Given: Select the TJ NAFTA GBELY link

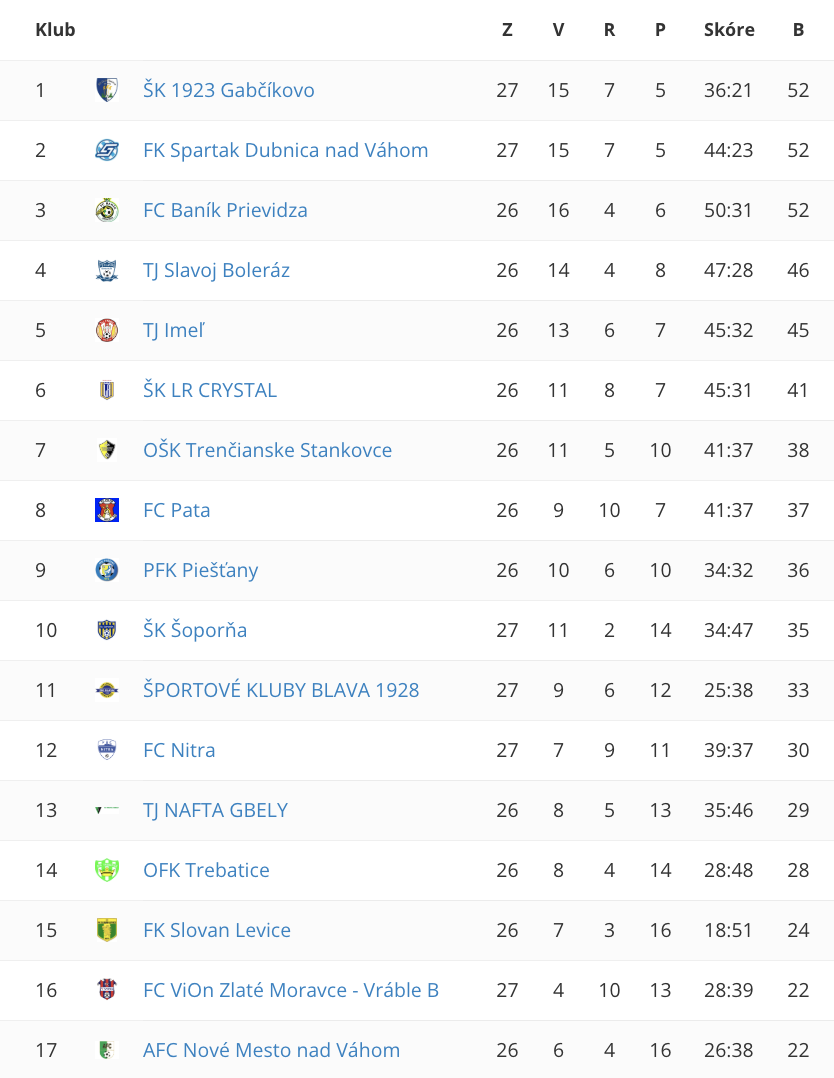Looking at the screenshot, I should pyautogui.click(x=215, y=810).
